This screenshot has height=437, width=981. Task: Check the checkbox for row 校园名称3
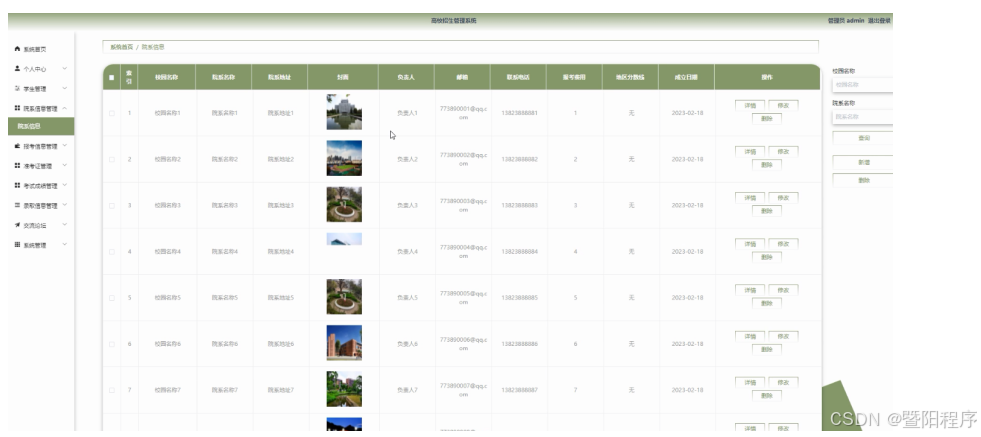112,205
